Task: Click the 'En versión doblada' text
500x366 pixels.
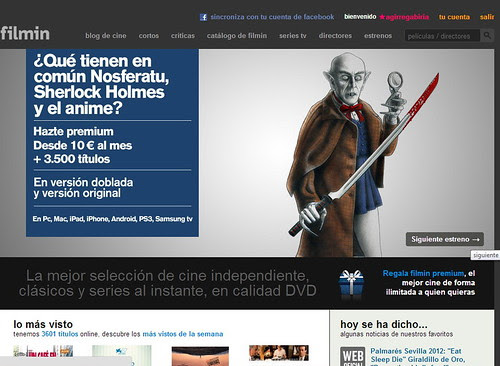Action: click(83, 182)
